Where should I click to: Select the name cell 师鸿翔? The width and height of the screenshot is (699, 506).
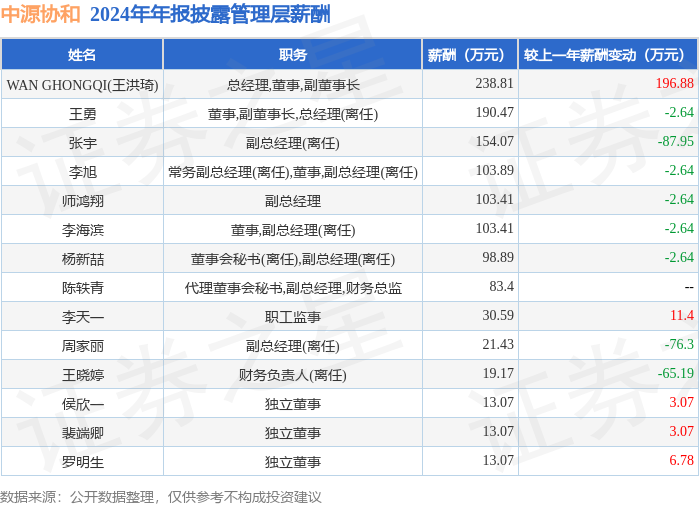pyautogui.click(x=82, y=201)
